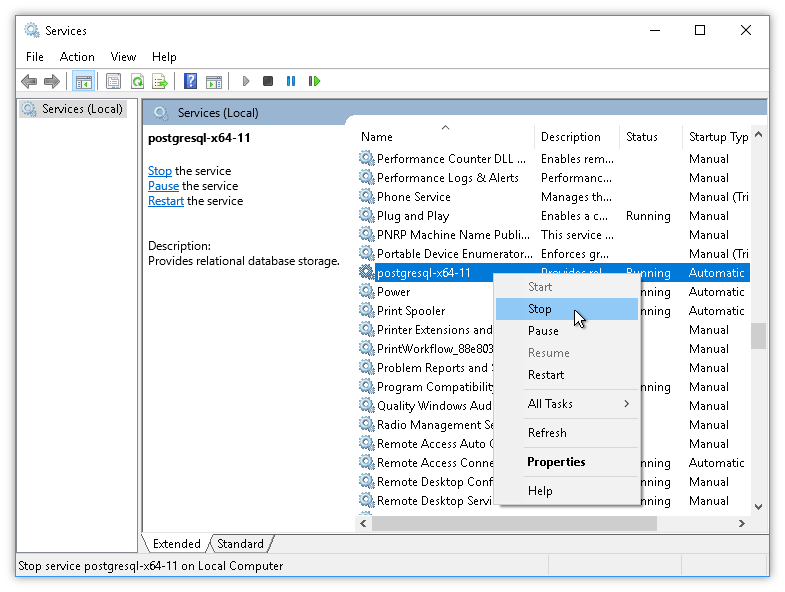Click gear icon of Quality Windows Audio row
The image size is (785, 592).
click(x=367, y=406)
